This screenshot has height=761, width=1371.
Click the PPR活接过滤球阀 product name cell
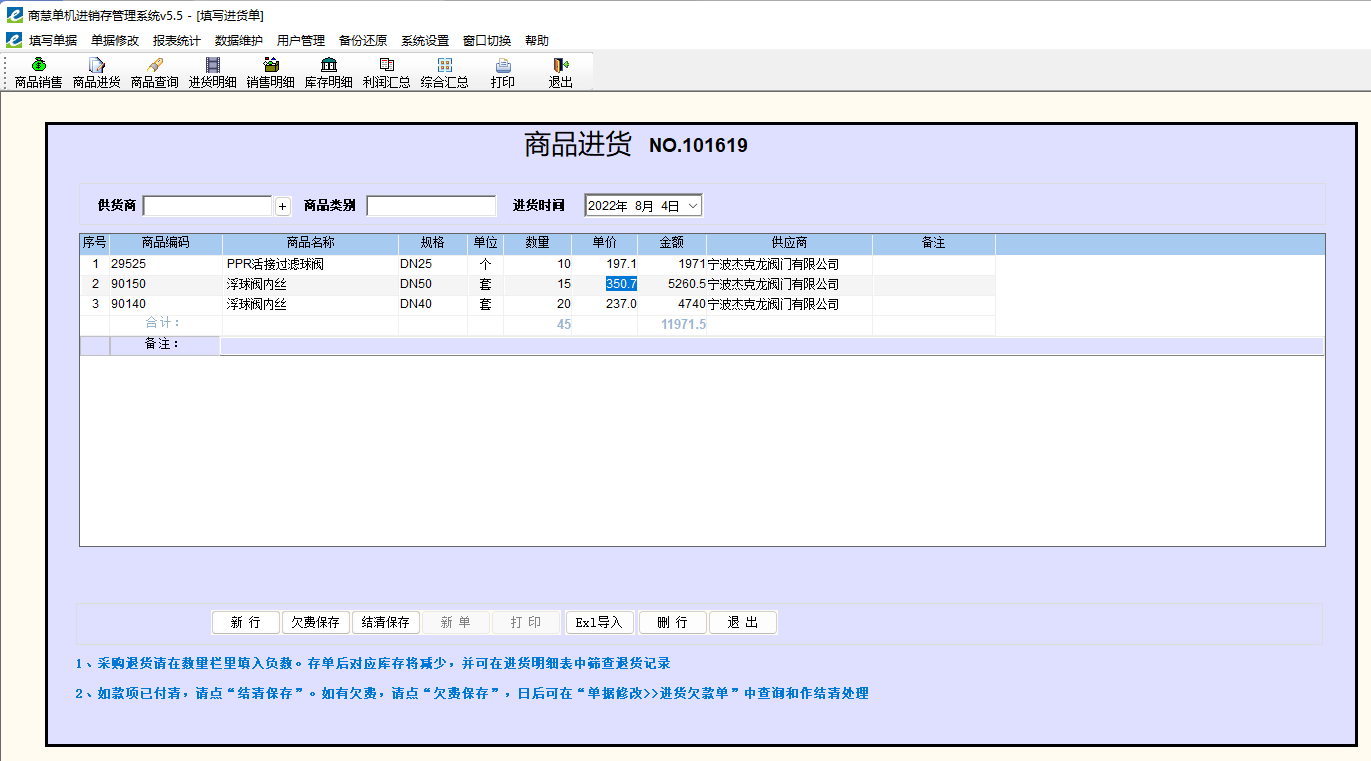coord(310,265)
